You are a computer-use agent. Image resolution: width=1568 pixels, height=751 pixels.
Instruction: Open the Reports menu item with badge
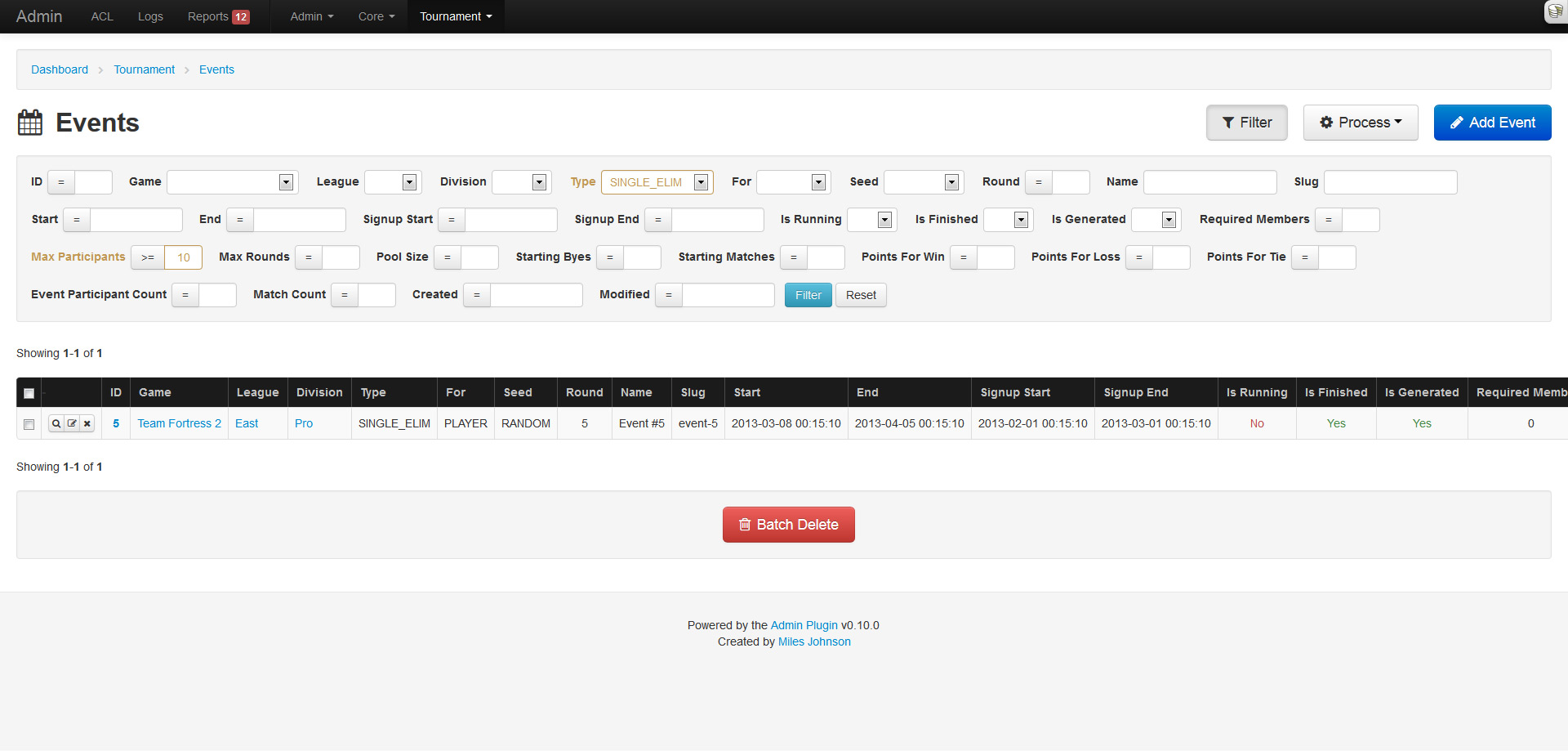point(217,16)
